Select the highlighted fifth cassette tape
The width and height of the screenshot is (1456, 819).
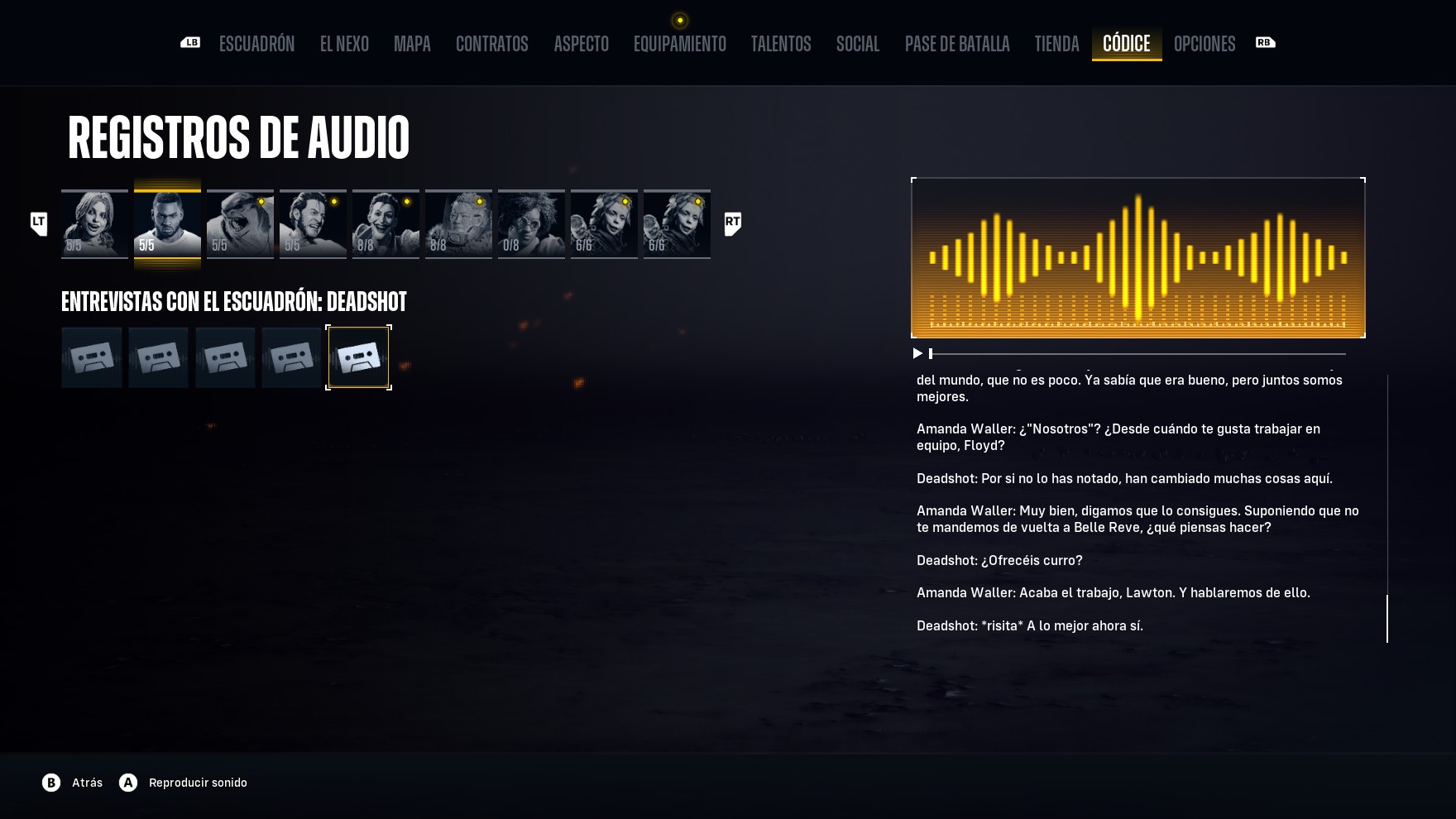358,357
